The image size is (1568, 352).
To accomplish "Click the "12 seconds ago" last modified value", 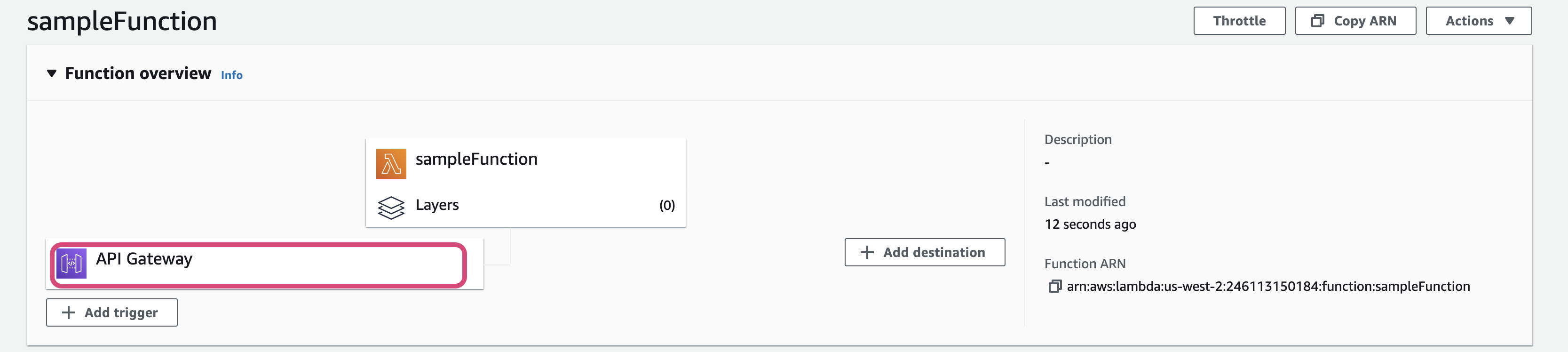I will [x=1090, y=225].
